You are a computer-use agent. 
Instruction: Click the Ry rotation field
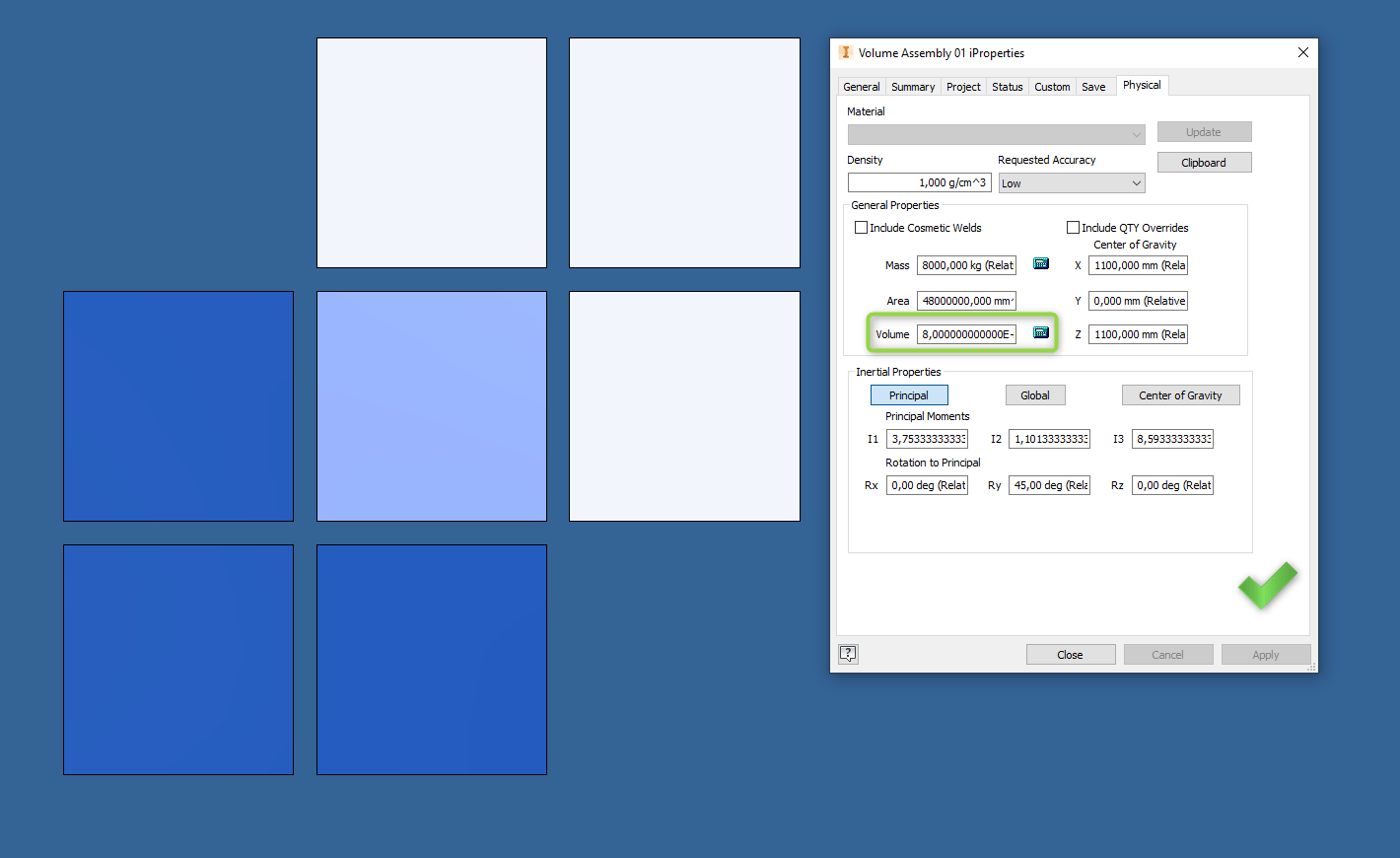[1049, 485]
